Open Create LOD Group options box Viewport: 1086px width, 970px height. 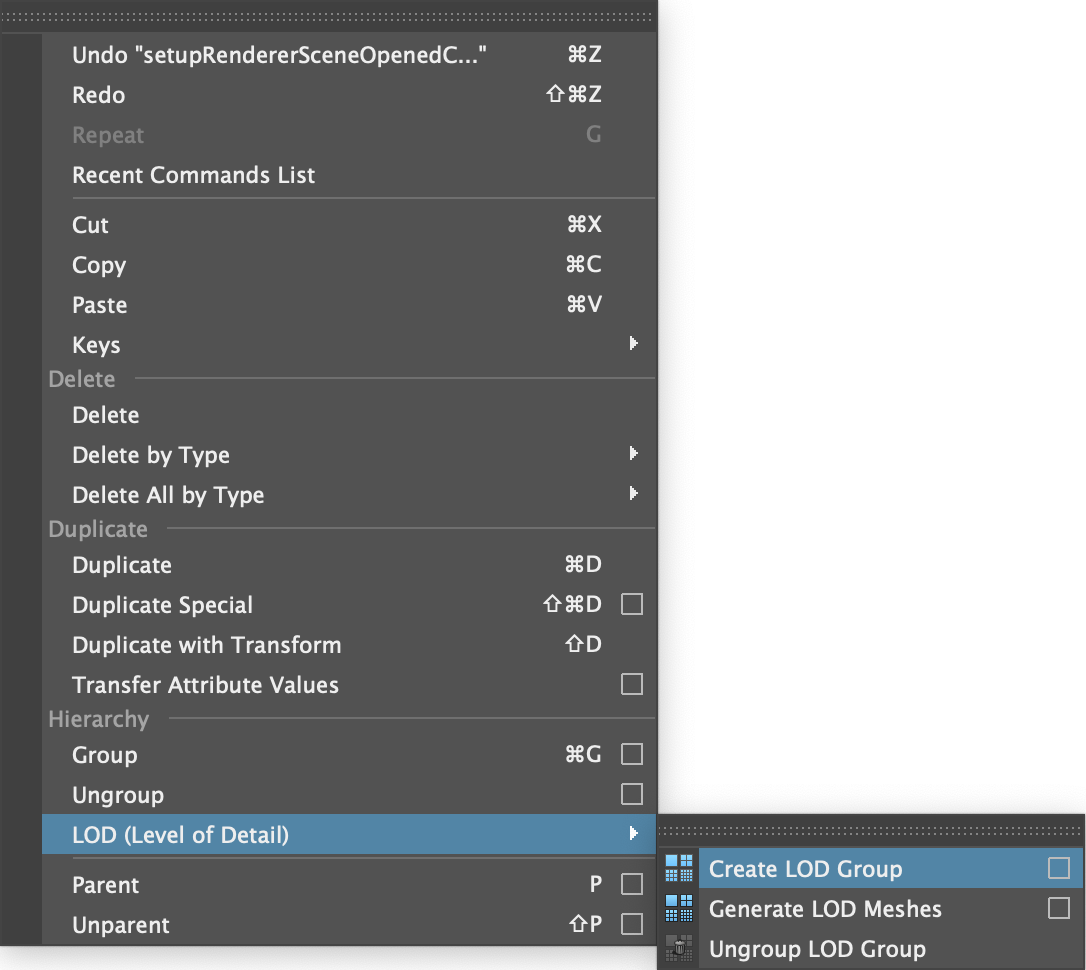coord(1059,868)
